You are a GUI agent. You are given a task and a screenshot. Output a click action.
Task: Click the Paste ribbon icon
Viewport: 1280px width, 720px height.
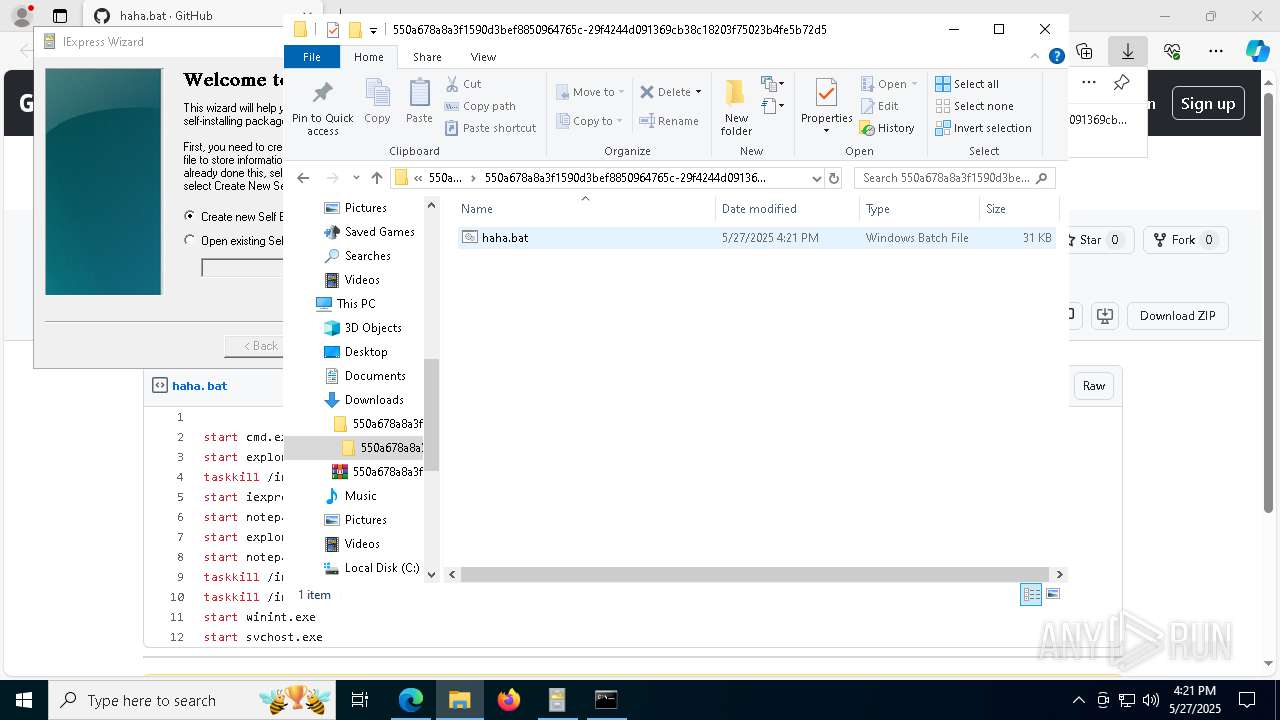pos(419,102)
